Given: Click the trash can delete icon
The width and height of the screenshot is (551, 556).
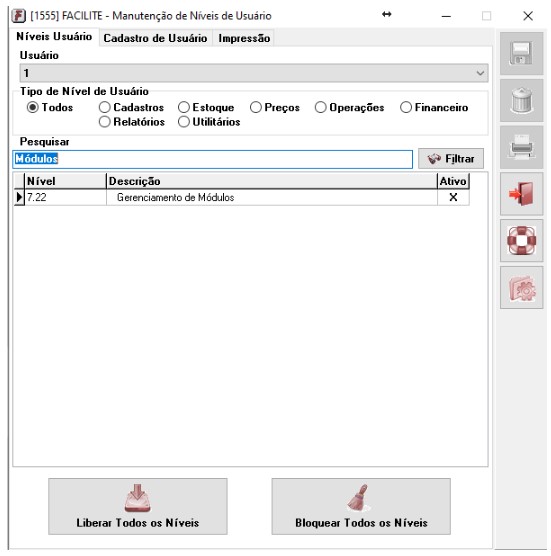Looking at the screenshot, I should tap(521, 100).
